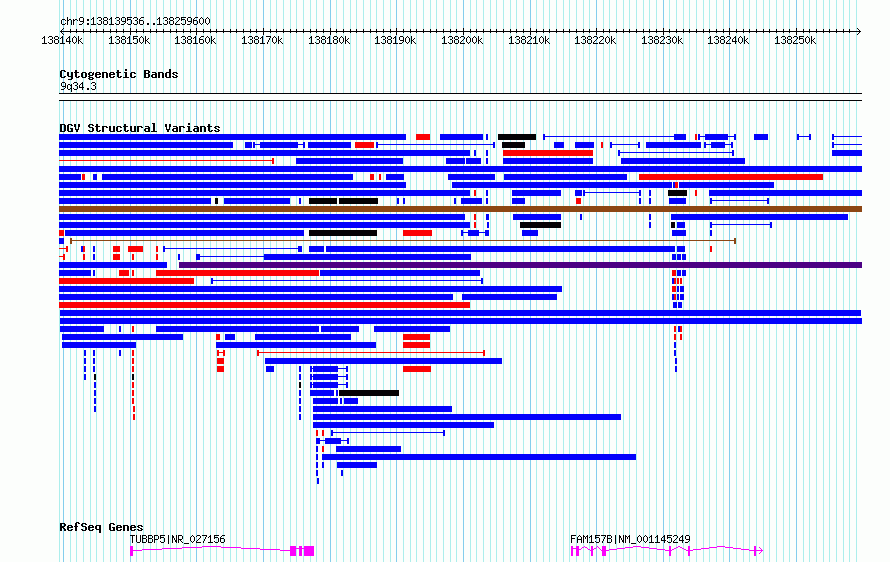The width and height of the screenshot is (890, 562).
Task: Select the red variant bar below the top-row black bar
Action: 548,153
